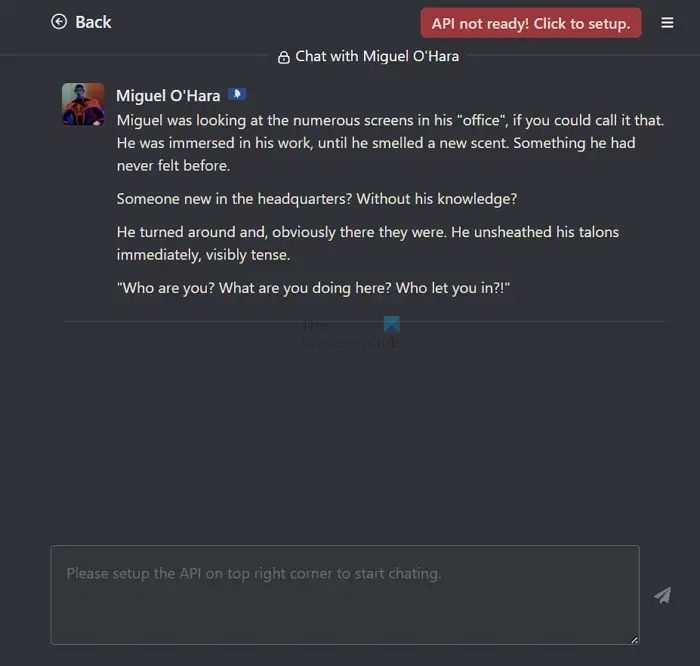The image size is (700, 666).
Task: Open Miguel O'Hara's avatar picture
Action: [83, 104]
